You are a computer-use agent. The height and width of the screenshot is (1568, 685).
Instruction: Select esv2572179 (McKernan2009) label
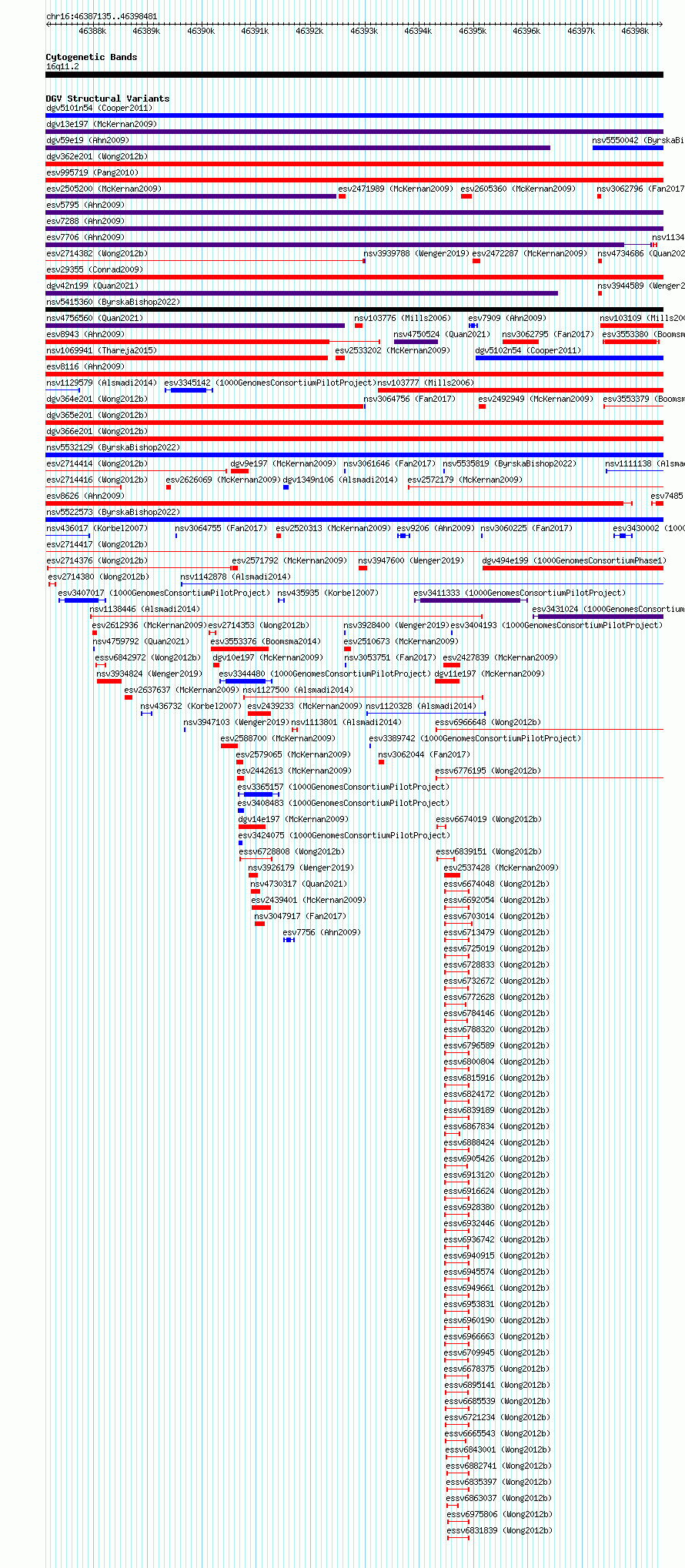point(465,480)
